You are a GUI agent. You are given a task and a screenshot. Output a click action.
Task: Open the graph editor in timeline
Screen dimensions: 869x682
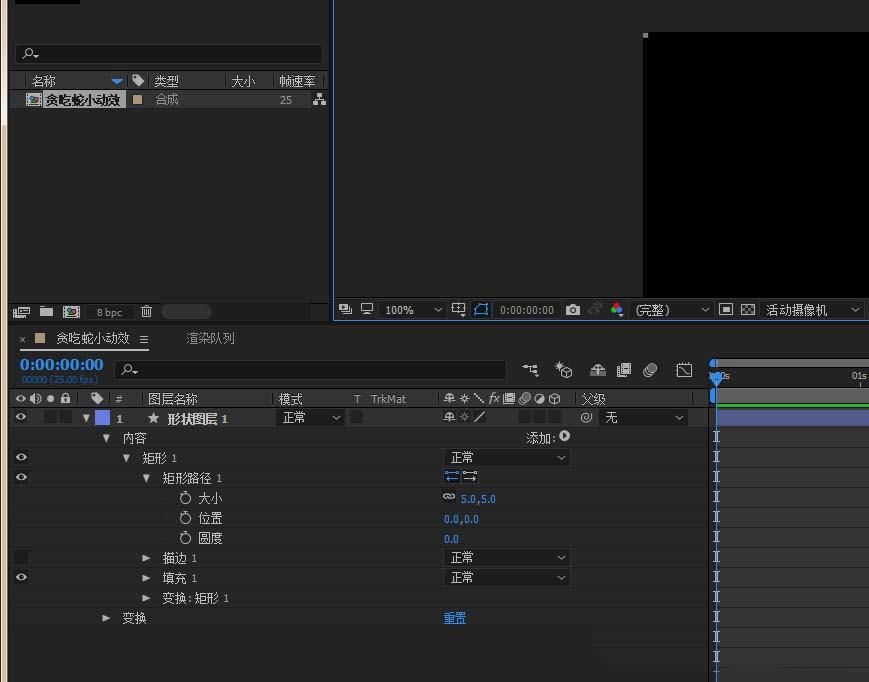click(684, 370)
